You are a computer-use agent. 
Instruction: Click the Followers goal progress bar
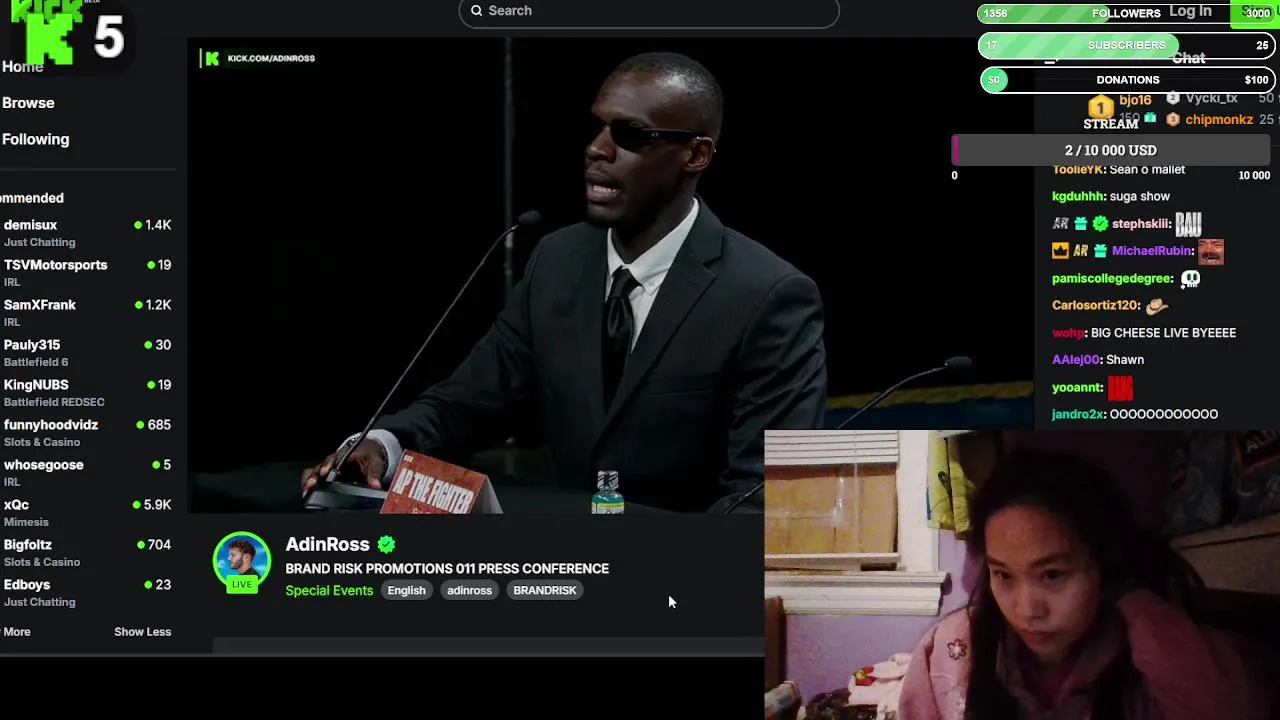1126,13
